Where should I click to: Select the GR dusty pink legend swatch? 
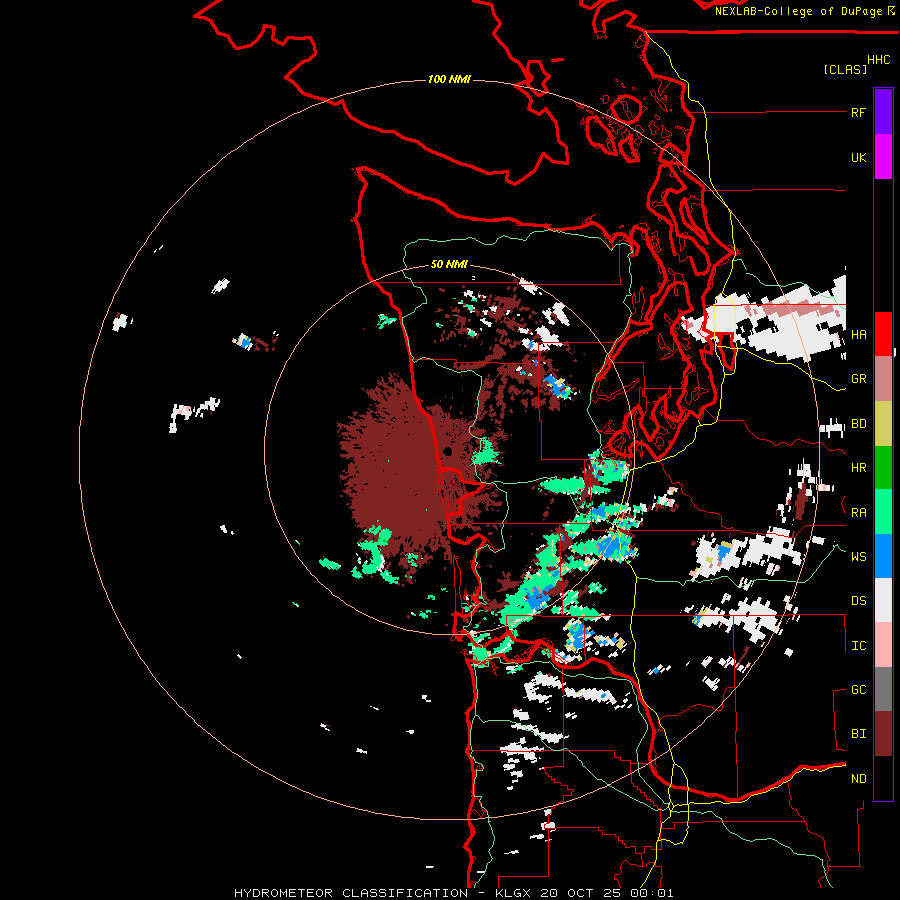(x=883, y=378)
